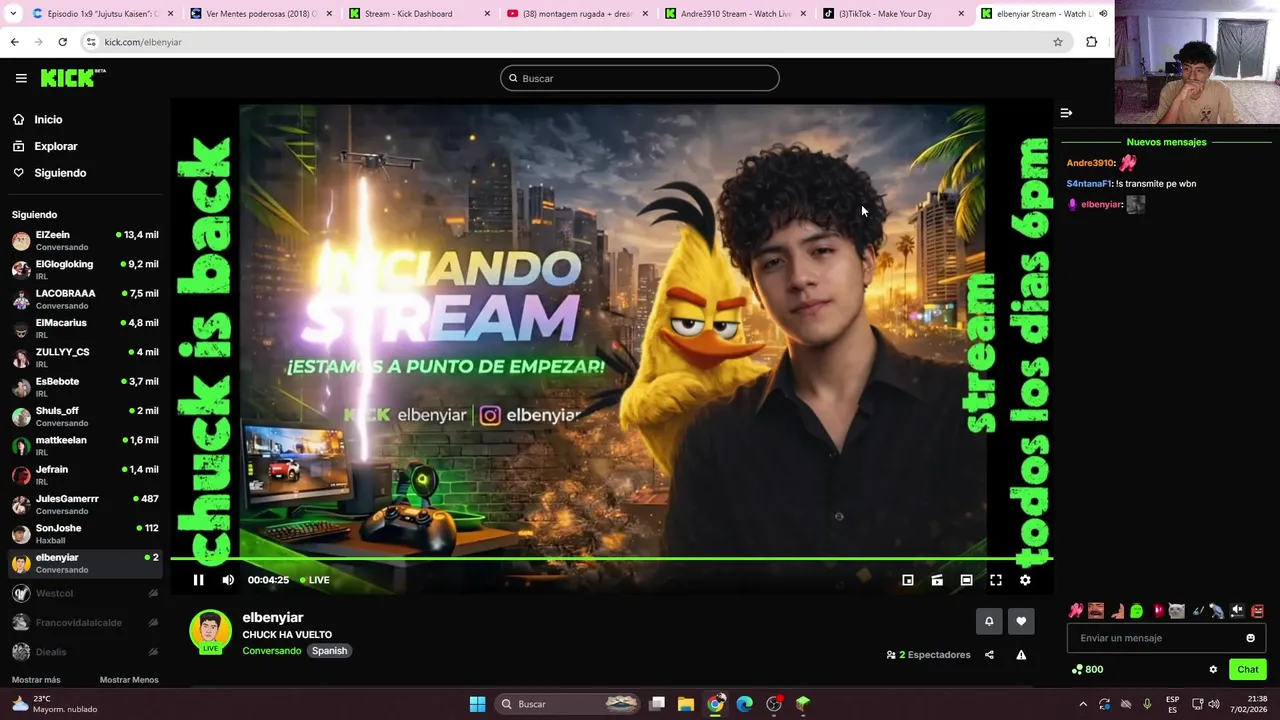Toggle the follow heart button
The width and height of the screenshot is (1280, 720).
point(1021,621)
